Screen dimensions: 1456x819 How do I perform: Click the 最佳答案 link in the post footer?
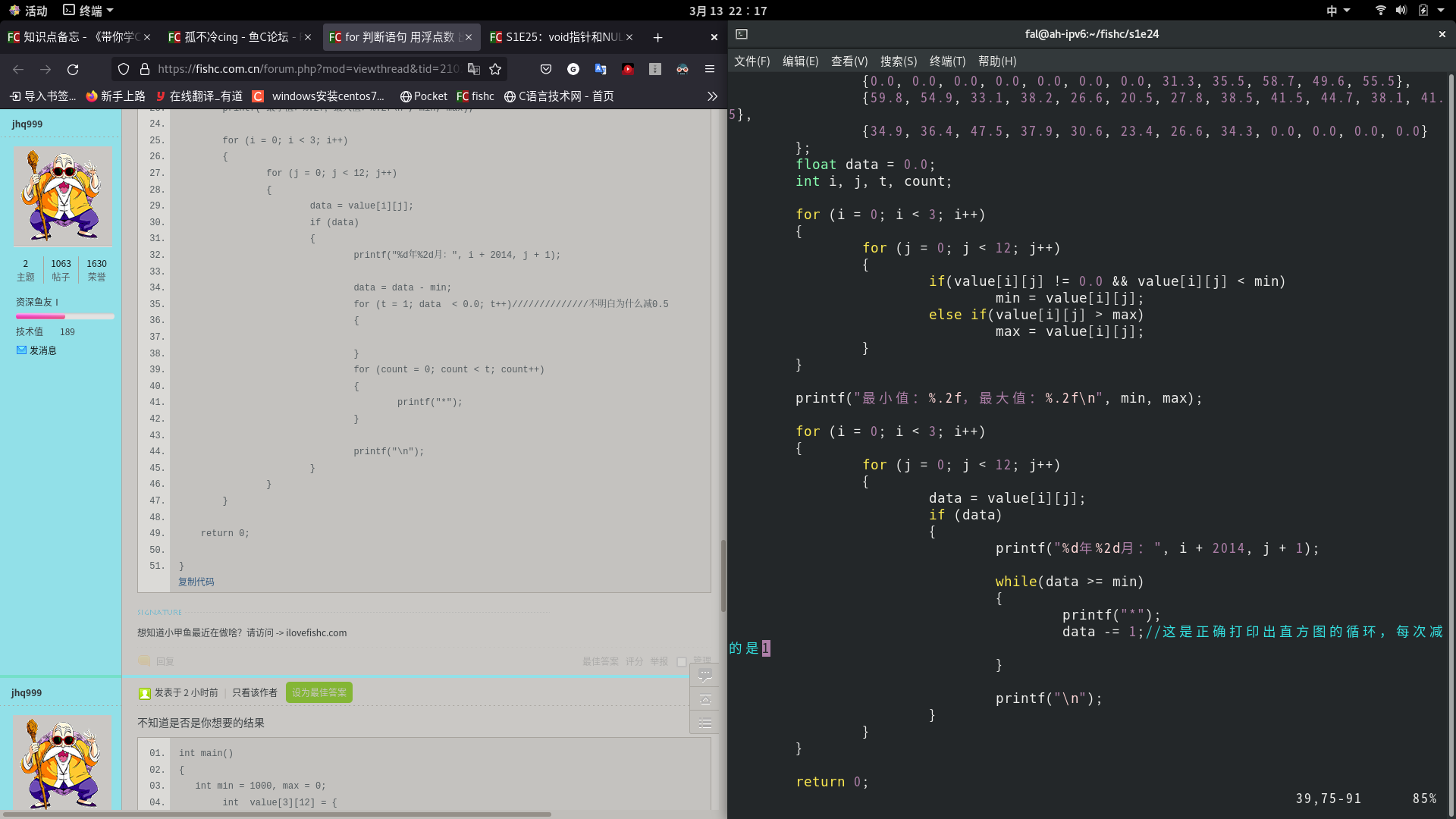coord(600,662)
